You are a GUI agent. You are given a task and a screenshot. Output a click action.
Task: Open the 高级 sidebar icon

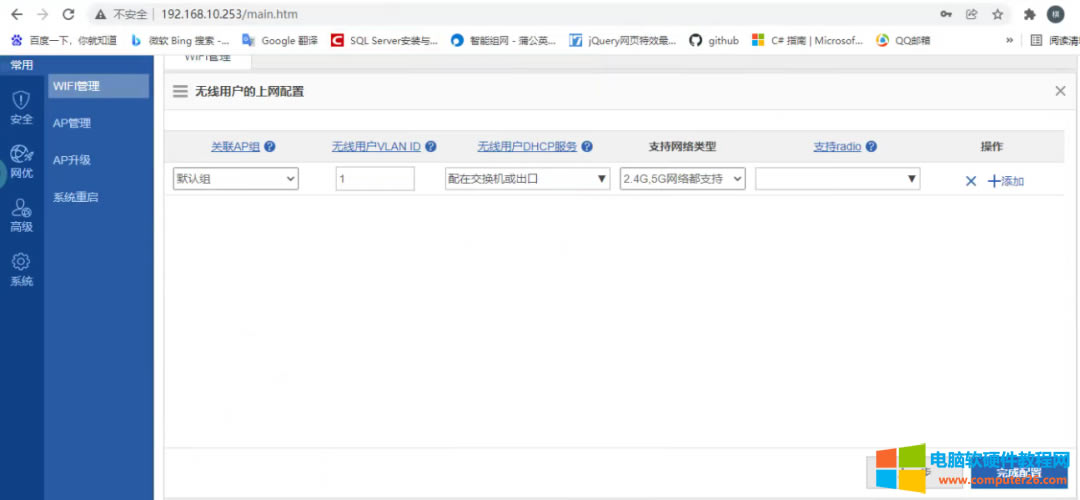[x=21, y=216]
